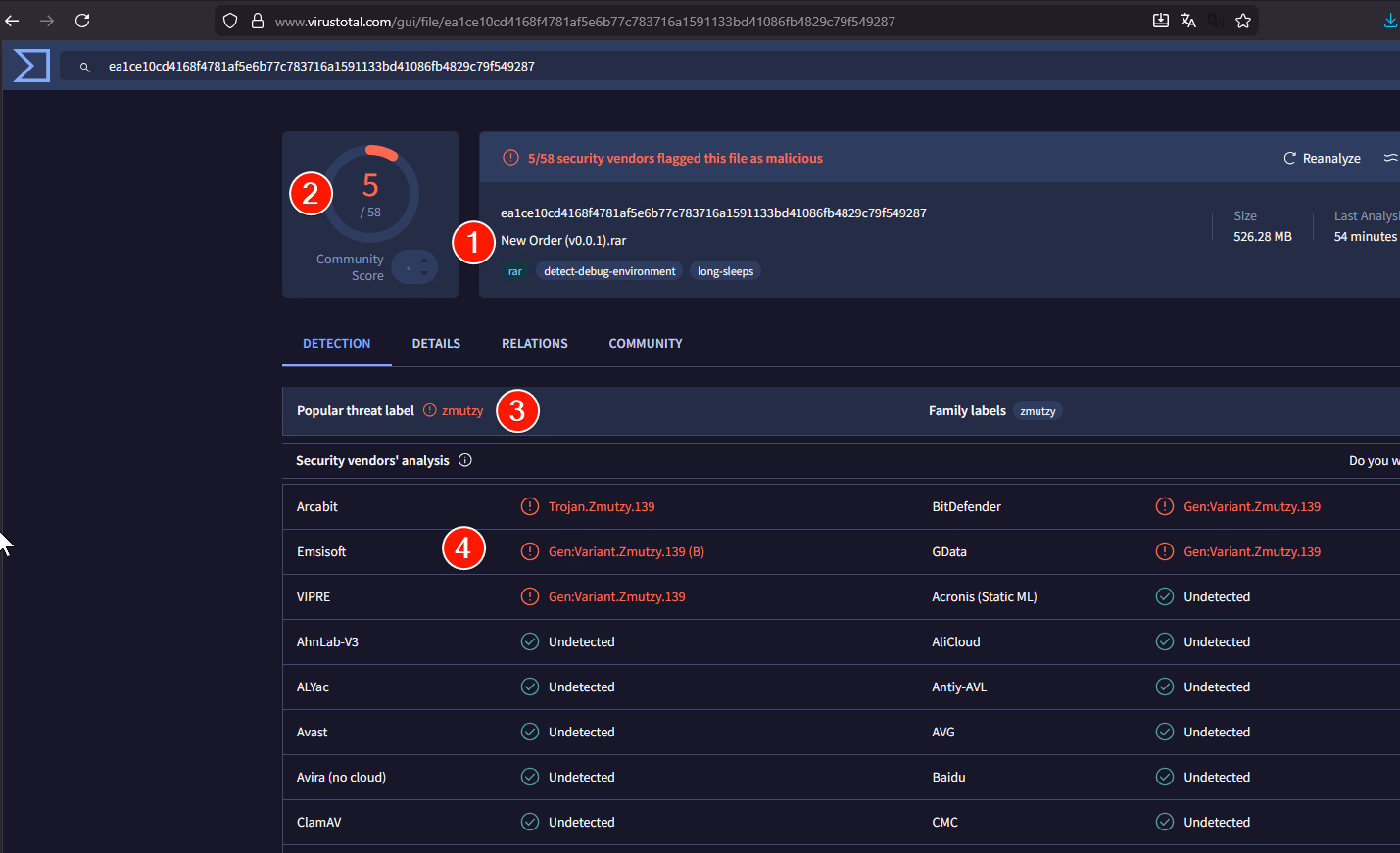Click the search magnifier icon
The height and width of the screenshot is (853, 1400).
point(85,67)
